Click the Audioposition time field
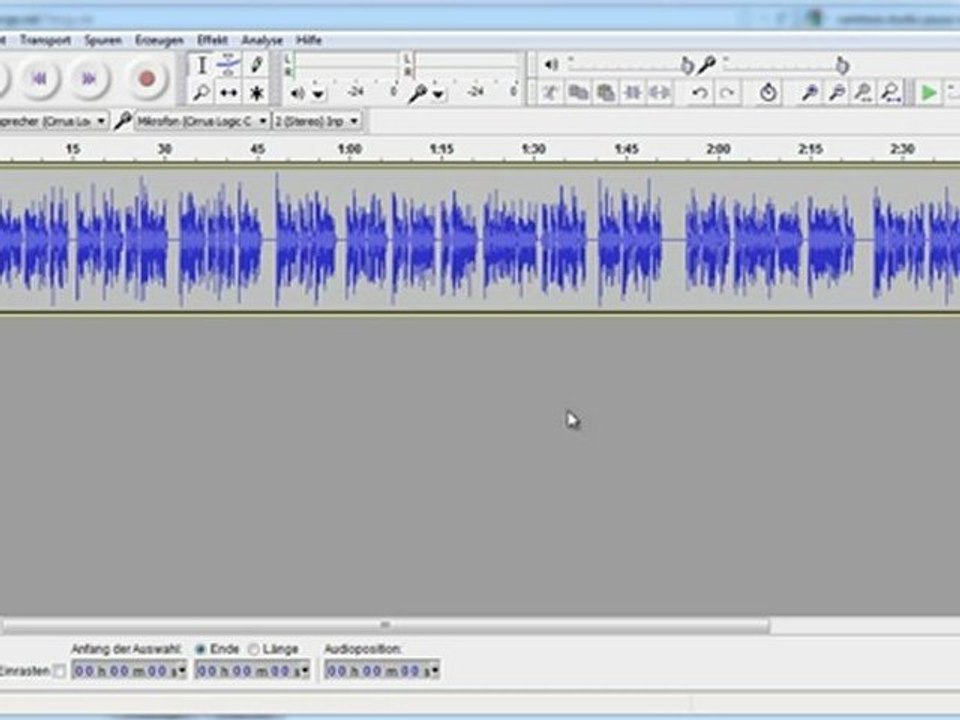The width and height of the screenshot is (960, 720). (382, 671)
